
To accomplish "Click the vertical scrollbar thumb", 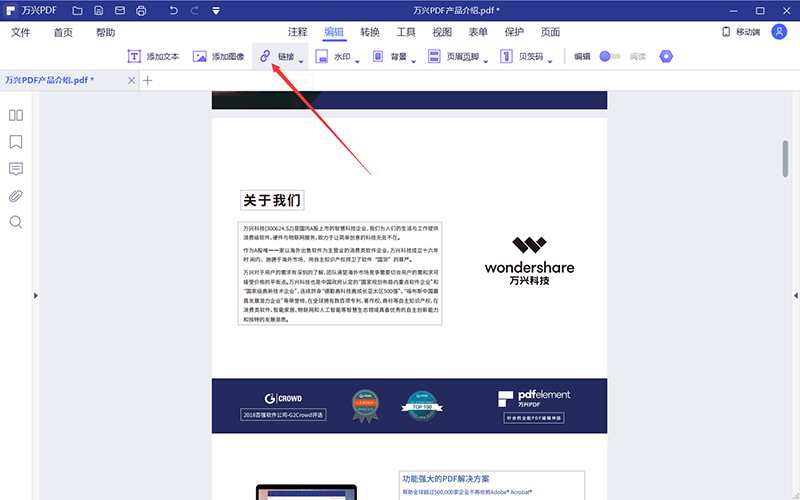I will 785,159.
